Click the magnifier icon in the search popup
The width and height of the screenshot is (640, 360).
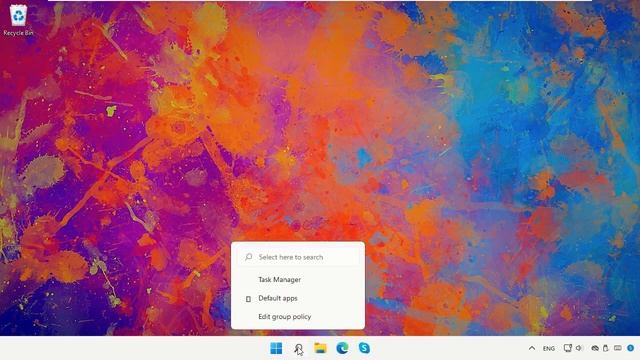tap(248, 257)
